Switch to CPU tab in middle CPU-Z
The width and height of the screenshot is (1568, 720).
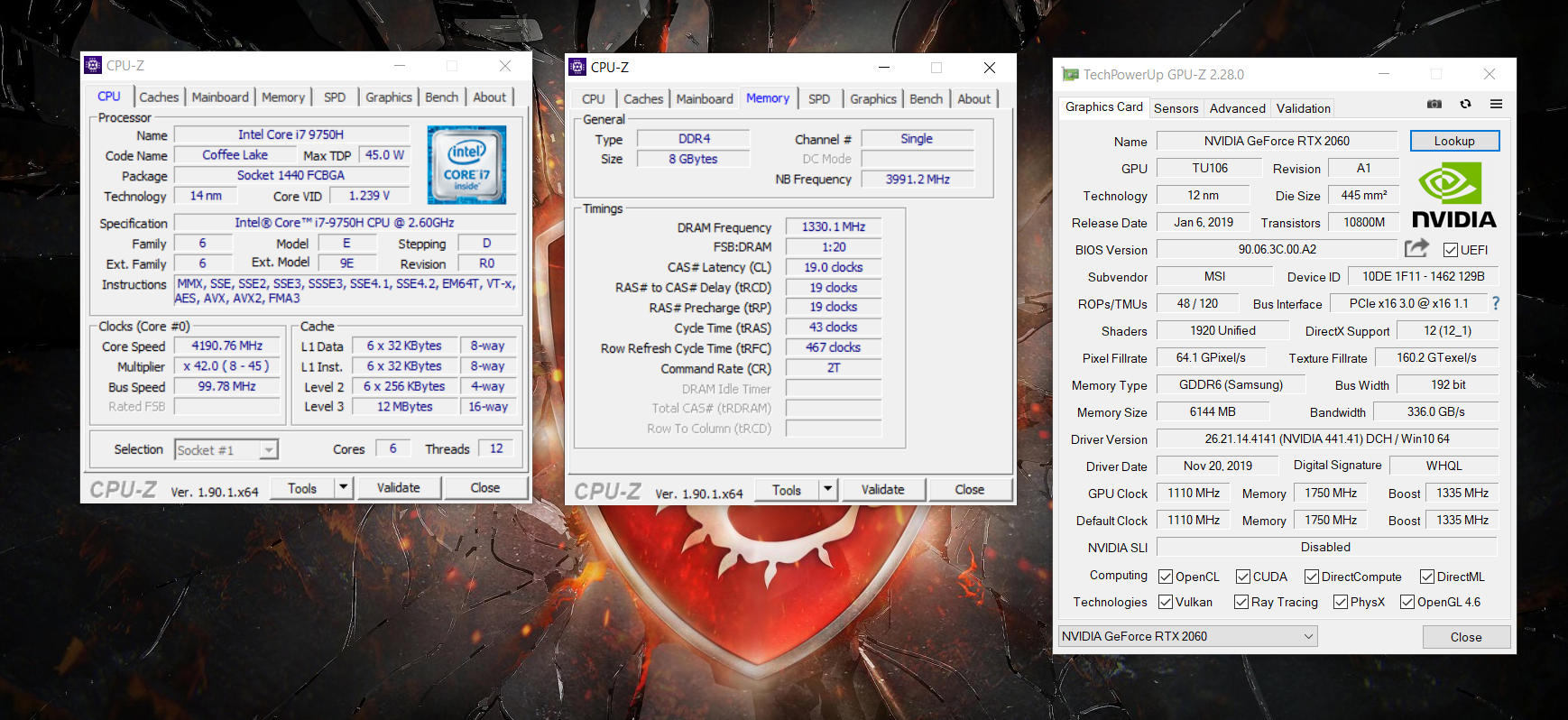(x=594, y=99)
